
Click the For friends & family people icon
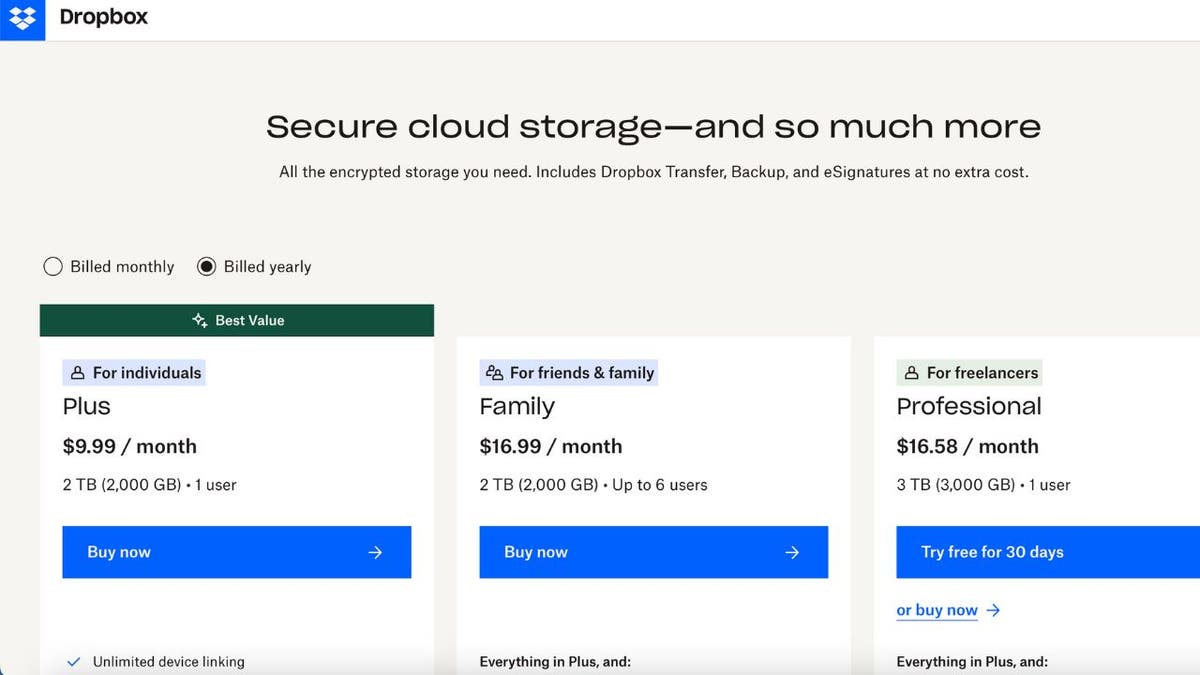pos(494,373)
